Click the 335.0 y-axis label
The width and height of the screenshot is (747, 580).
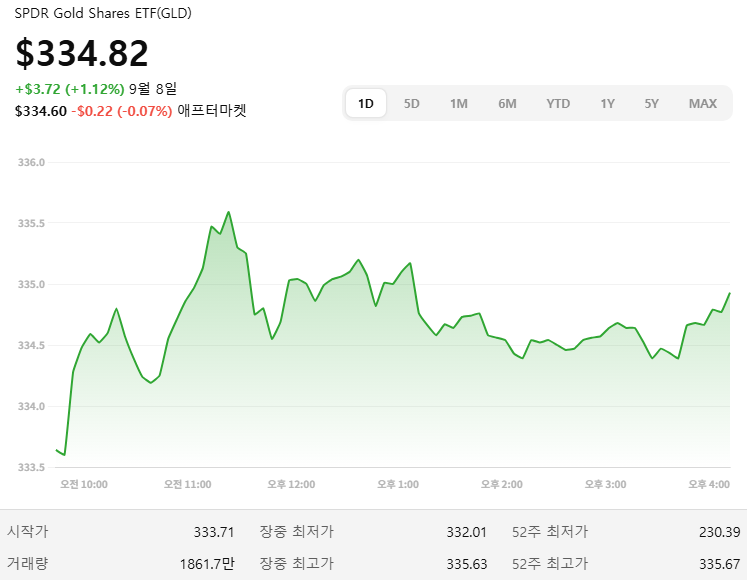pyautogui.click(x=31, y=285)
